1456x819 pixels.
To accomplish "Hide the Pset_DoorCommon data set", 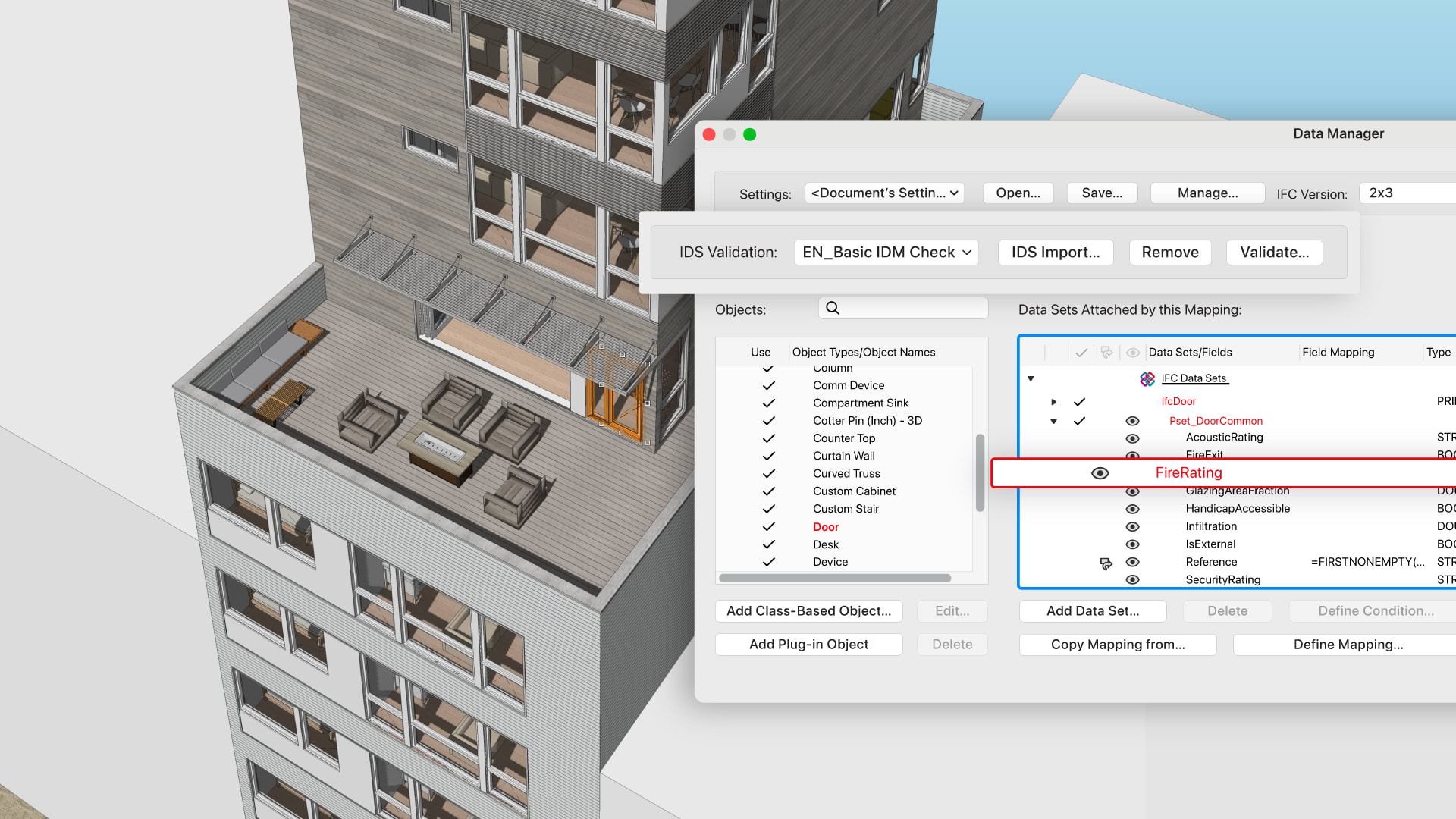I will (x=1132, y=421).
